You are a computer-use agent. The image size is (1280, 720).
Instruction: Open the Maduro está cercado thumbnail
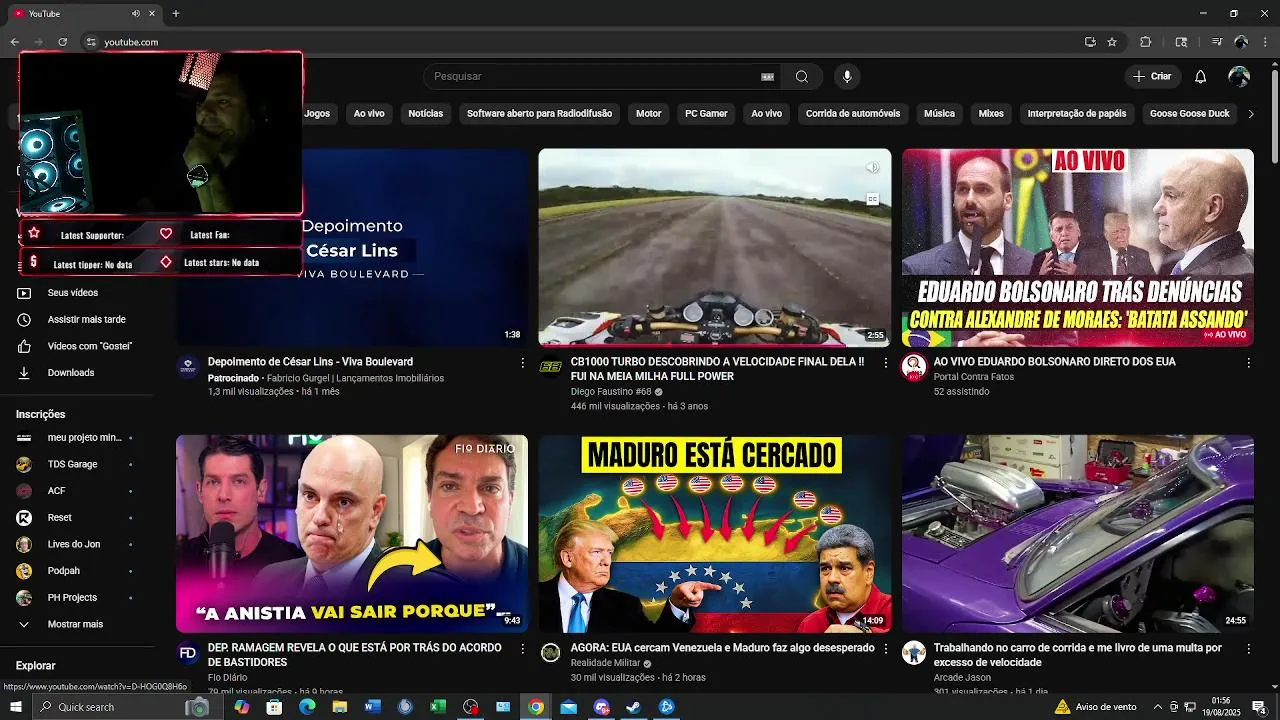point(714,533)
